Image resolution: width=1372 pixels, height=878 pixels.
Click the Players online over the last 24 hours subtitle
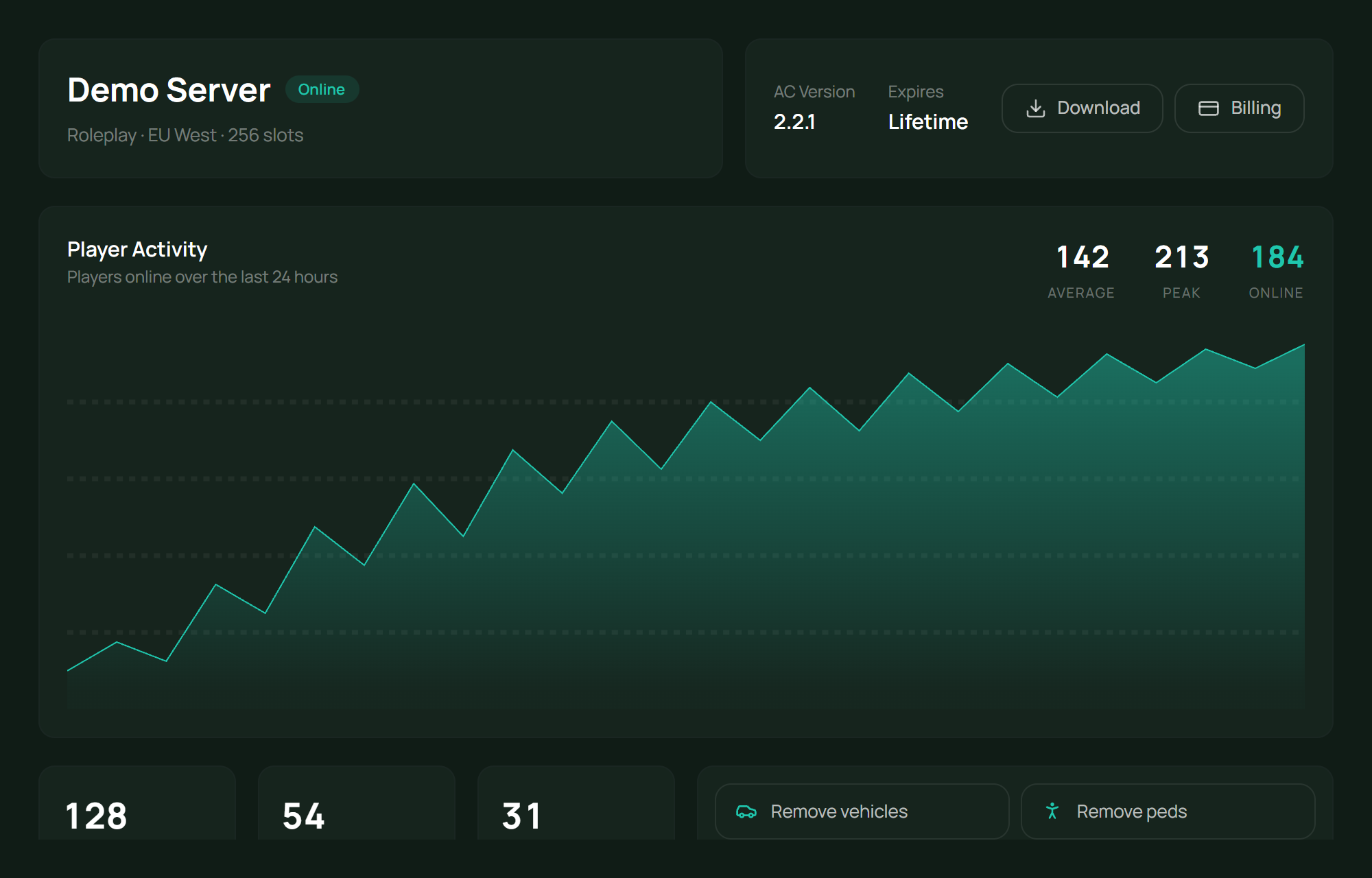click(202, 277)
